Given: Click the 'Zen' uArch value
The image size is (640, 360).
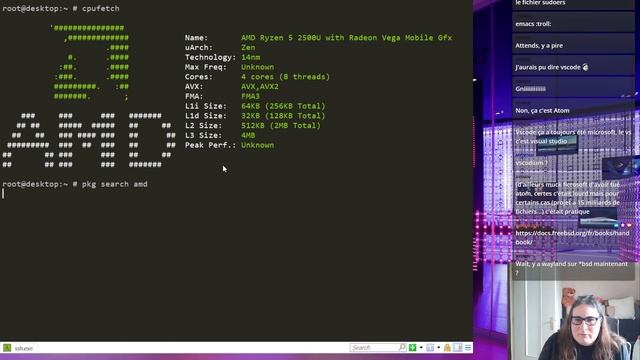Looking at the screenshot, I should tap(248, 47).
